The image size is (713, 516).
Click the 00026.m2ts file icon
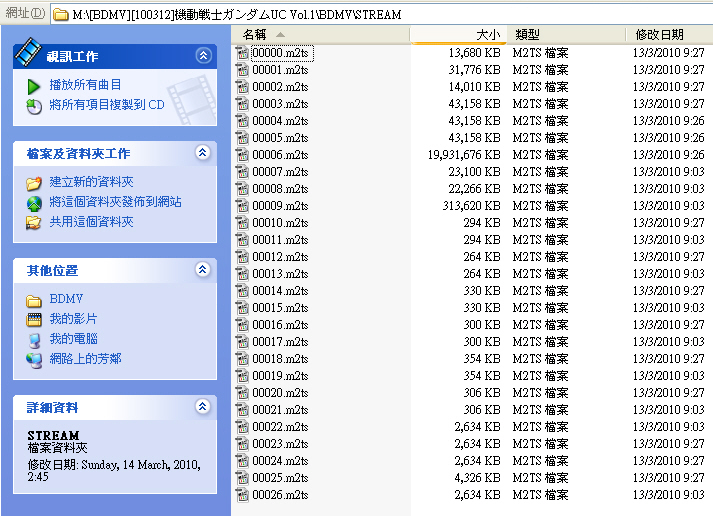[242, 495]
